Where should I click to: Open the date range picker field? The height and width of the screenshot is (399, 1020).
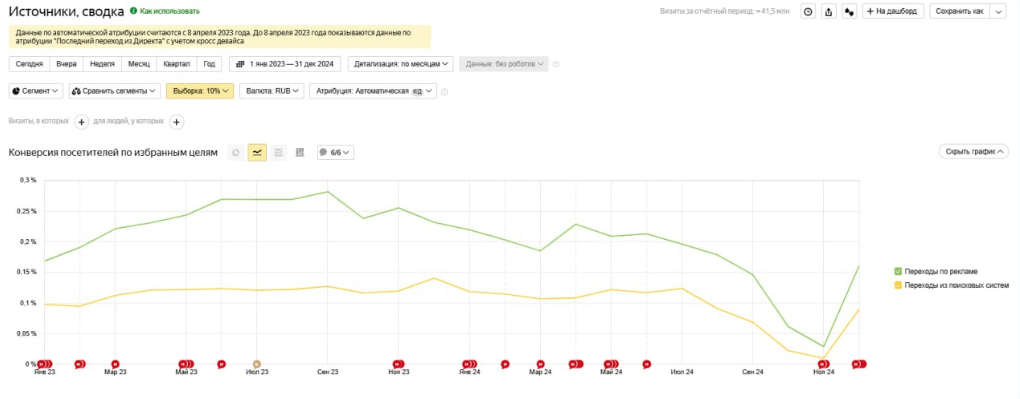[286, 64]
